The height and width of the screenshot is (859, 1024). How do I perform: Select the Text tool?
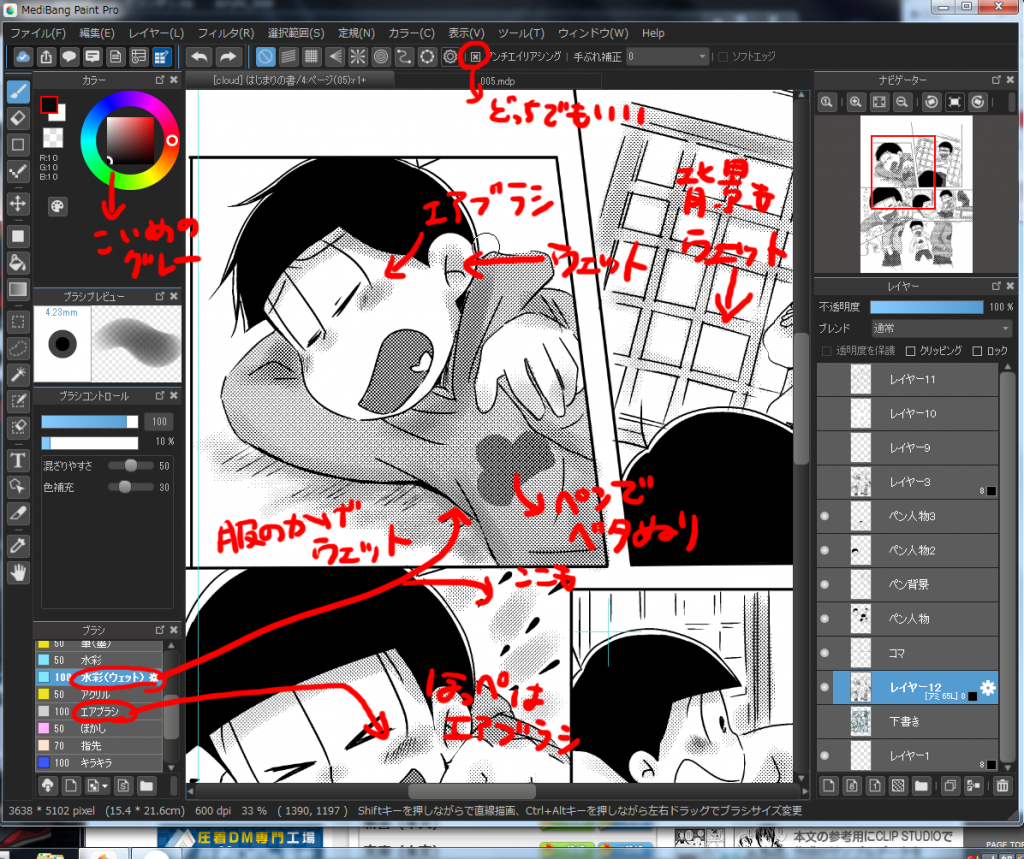click(x=18, y=461)
